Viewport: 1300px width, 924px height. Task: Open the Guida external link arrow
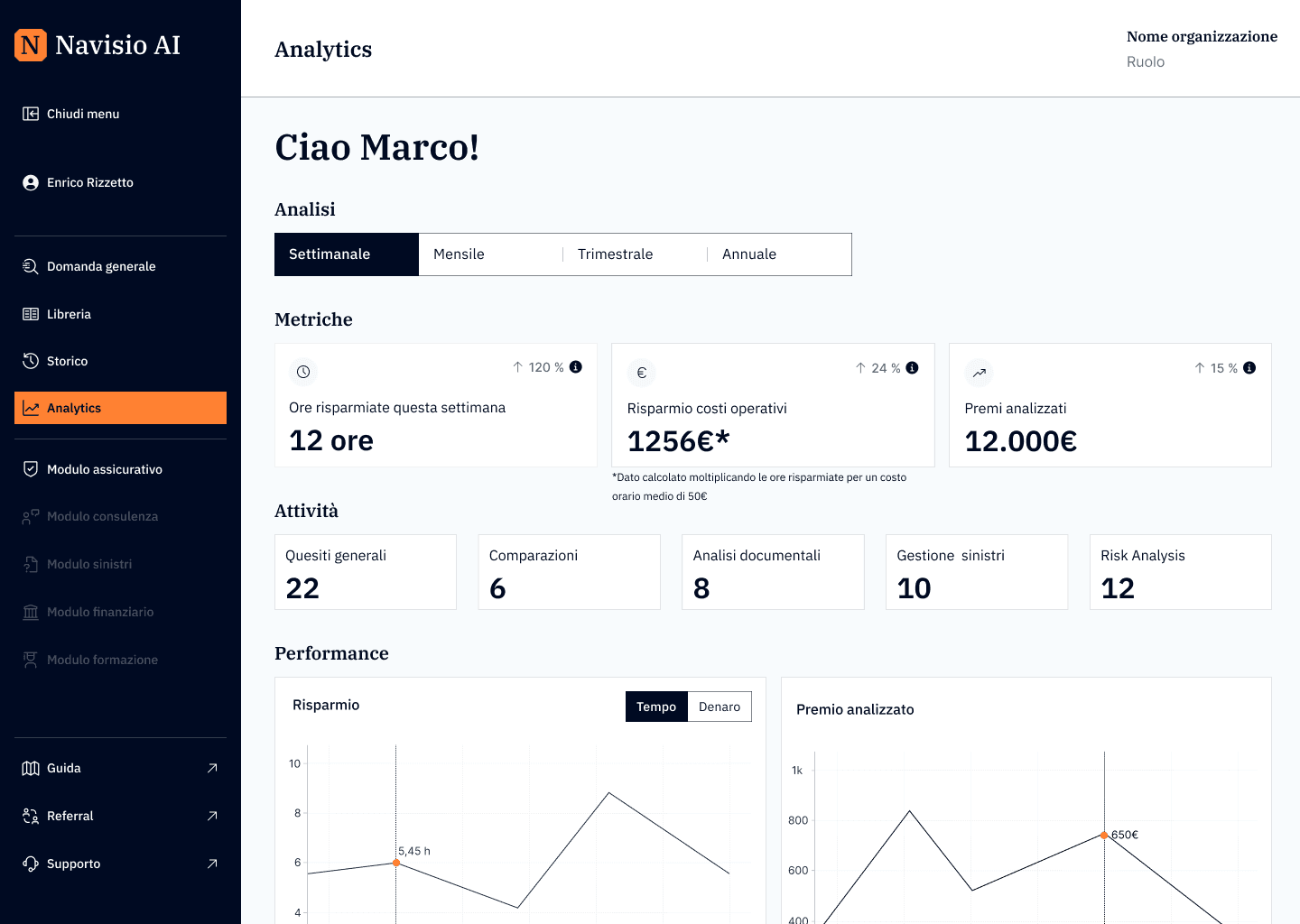[x=213, y=768]
